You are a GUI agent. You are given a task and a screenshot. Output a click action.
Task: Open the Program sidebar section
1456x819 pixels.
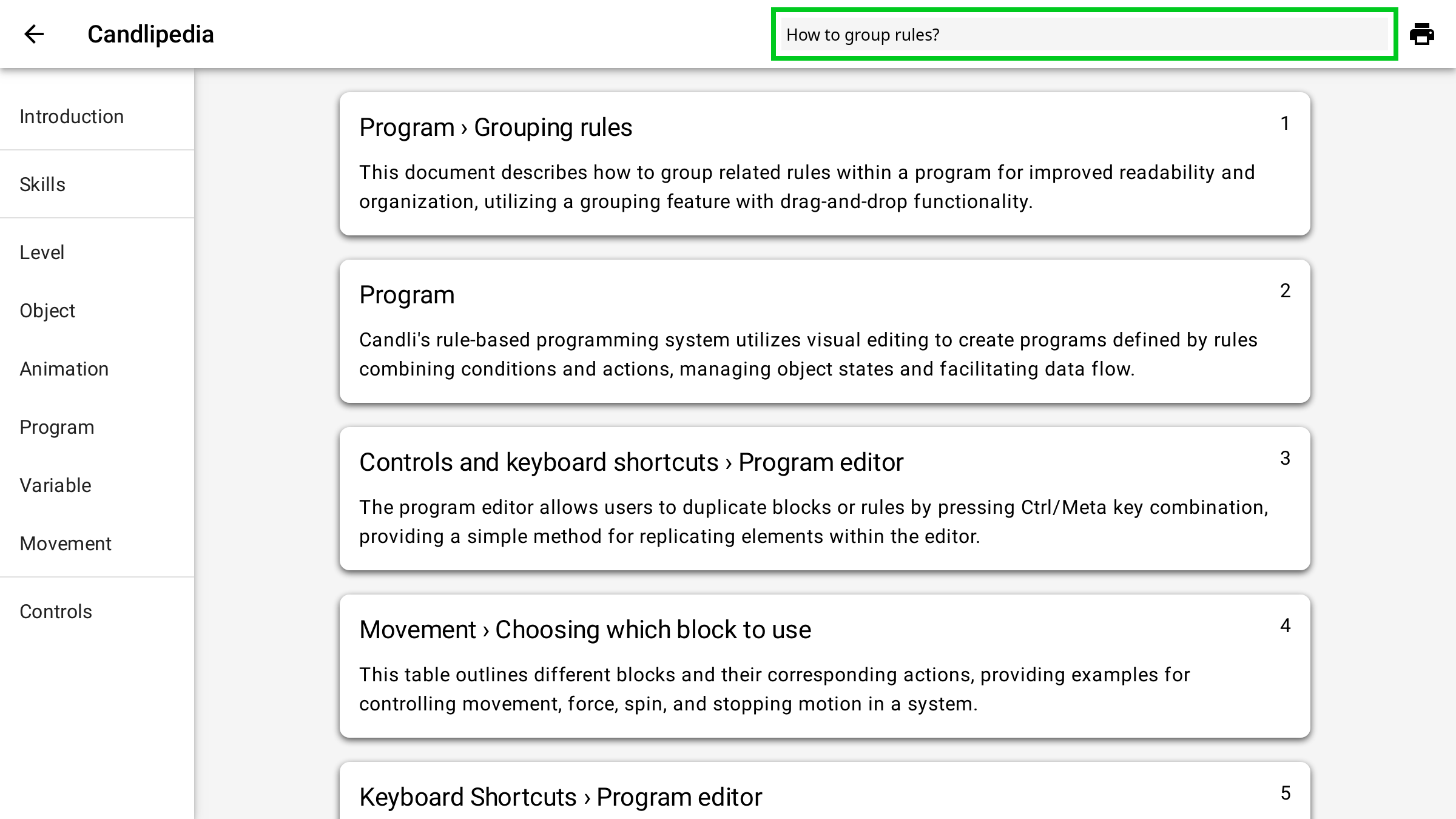[x=57, y=427]
